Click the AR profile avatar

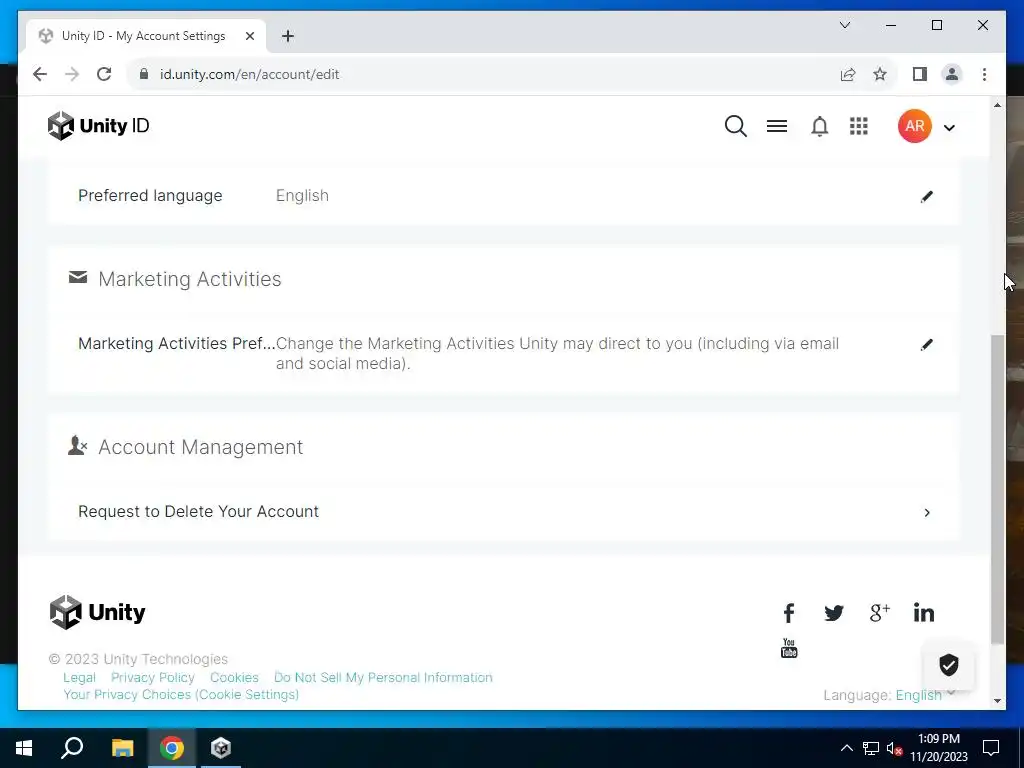(914, 126)
